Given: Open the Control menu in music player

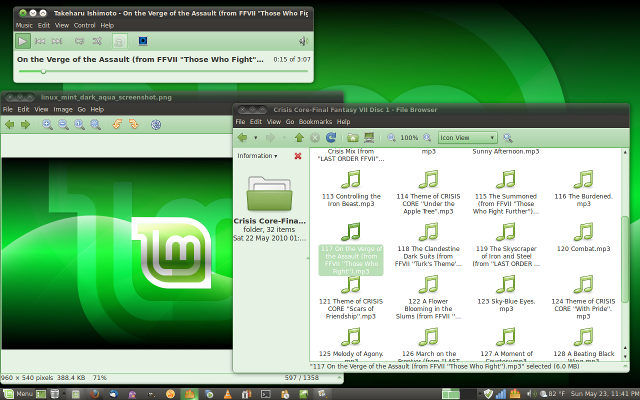Looking at the screenshot, I should (84, 25).
